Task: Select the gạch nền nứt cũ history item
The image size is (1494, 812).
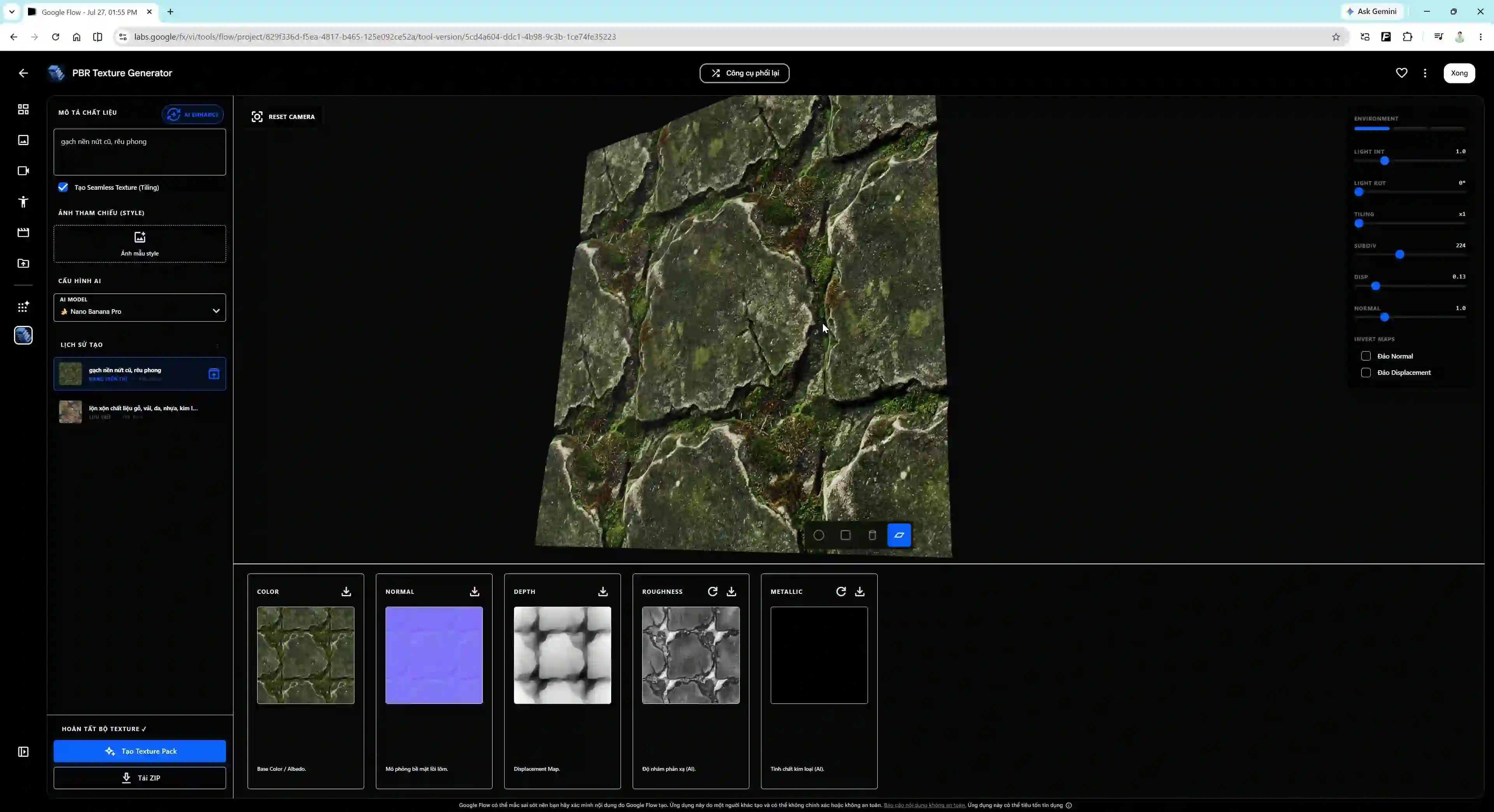Action: pyautogui.click(x=140, y=374)
